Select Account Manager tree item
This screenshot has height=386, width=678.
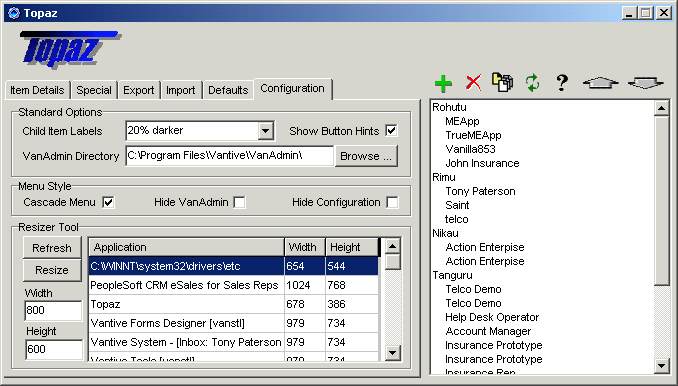pos(488,332)
